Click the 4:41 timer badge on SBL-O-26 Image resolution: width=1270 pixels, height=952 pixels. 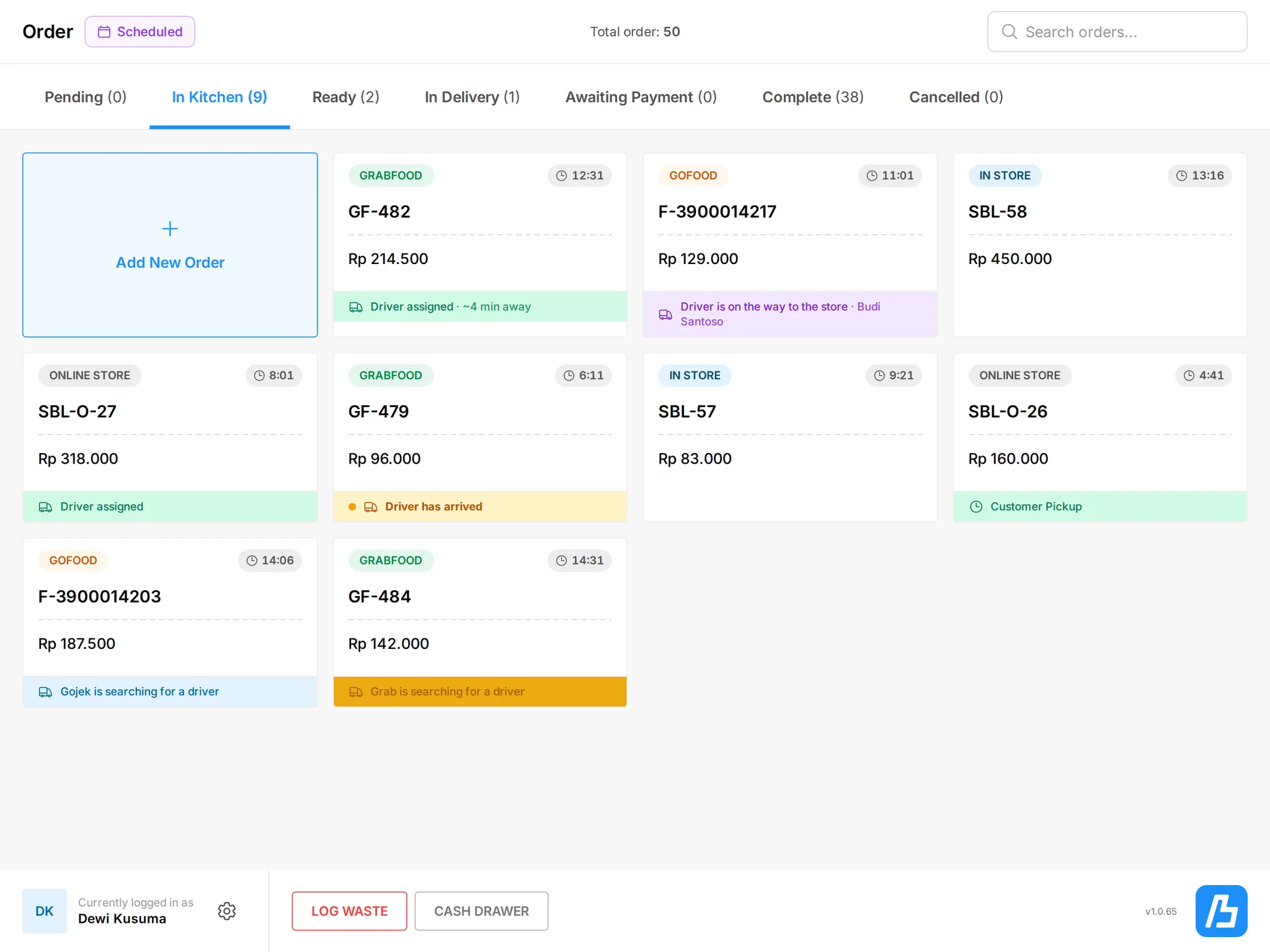(x=1204, y=376)
